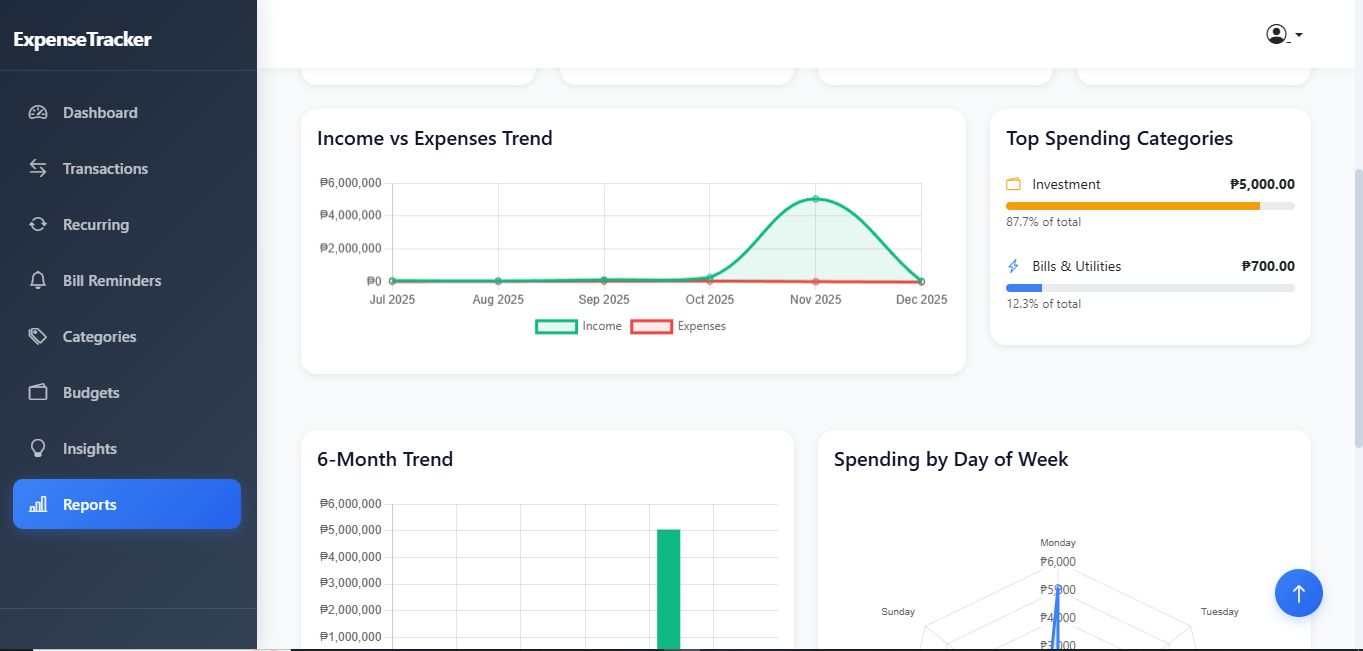Click the Investment category wallet icon

tap(1013, 184)
